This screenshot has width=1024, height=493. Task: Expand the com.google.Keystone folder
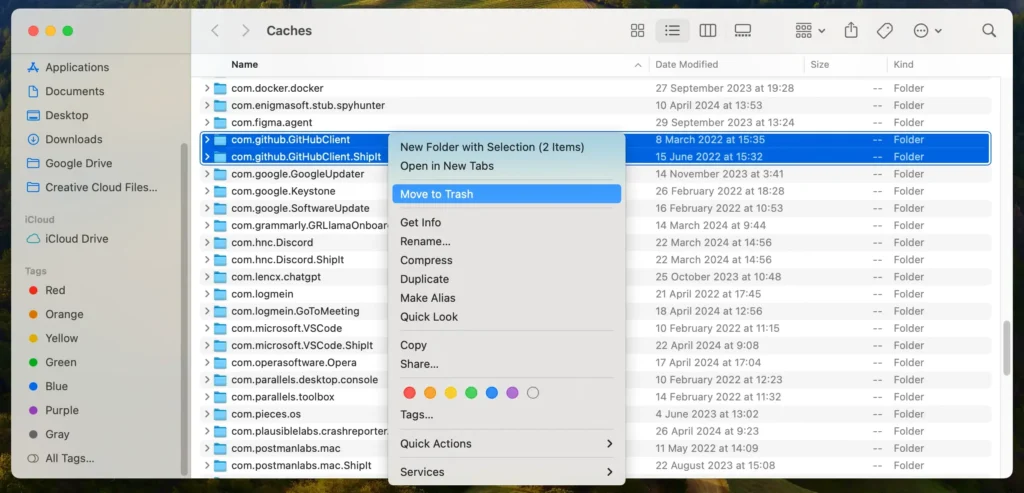click(206, 191)
